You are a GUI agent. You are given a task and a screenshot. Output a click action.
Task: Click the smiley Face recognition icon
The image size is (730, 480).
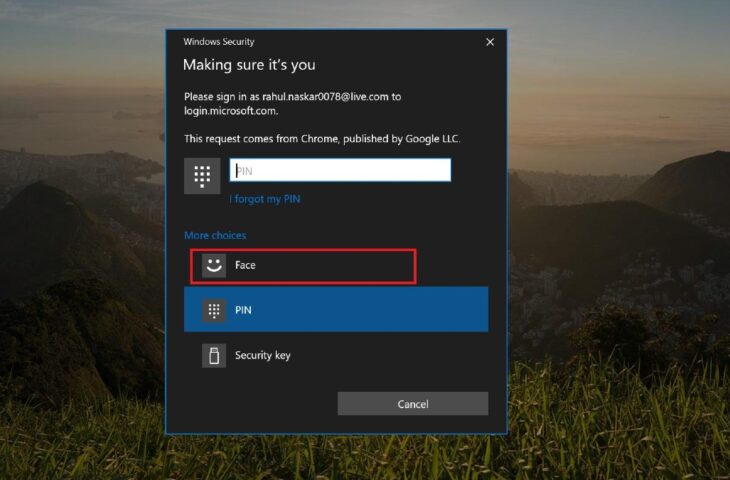pos(214,265)
